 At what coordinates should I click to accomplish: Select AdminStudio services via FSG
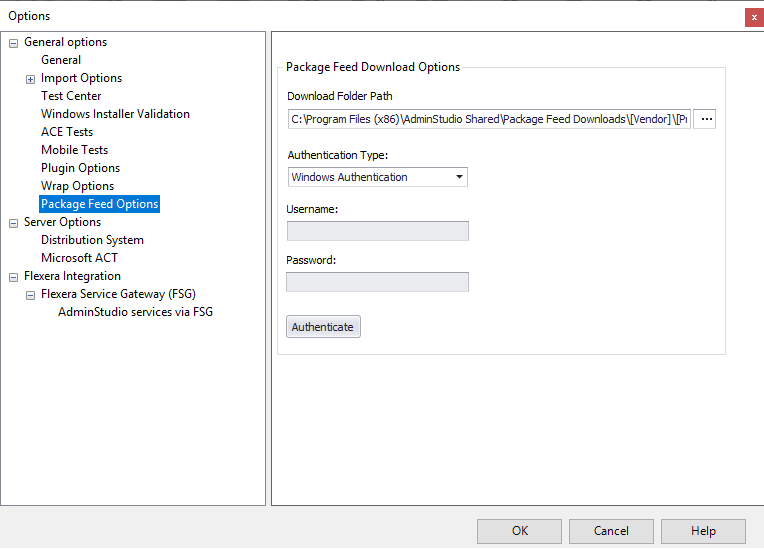point(135,312)
